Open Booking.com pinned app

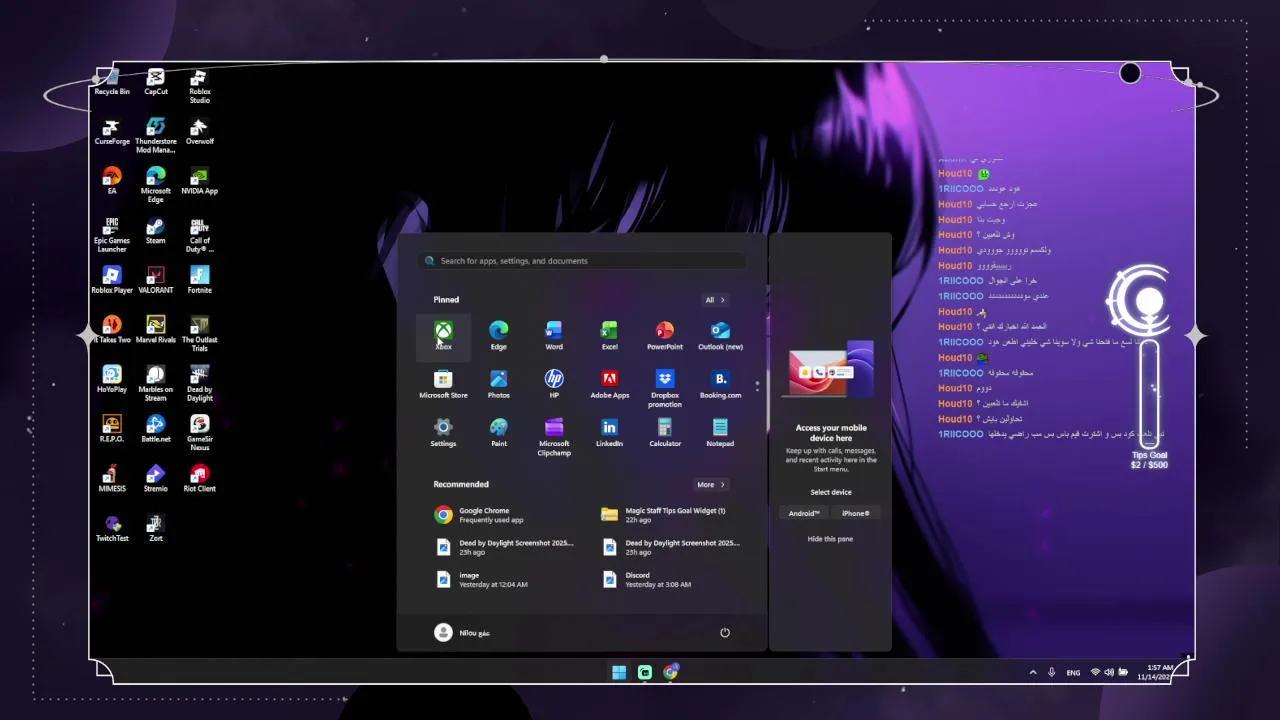pos(720,384)
